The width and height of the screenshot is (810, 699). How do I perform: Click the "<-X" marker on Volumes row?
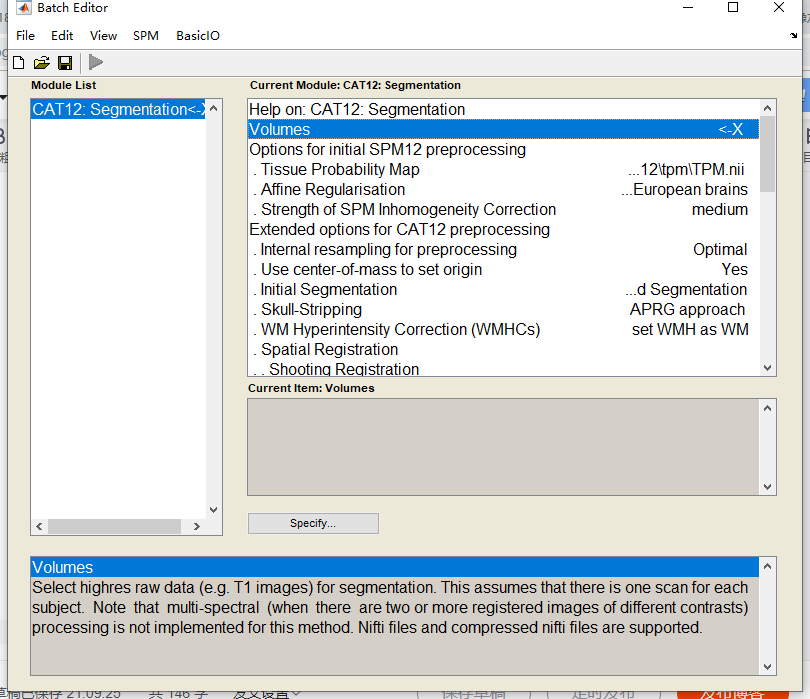[x=730, y=129]
